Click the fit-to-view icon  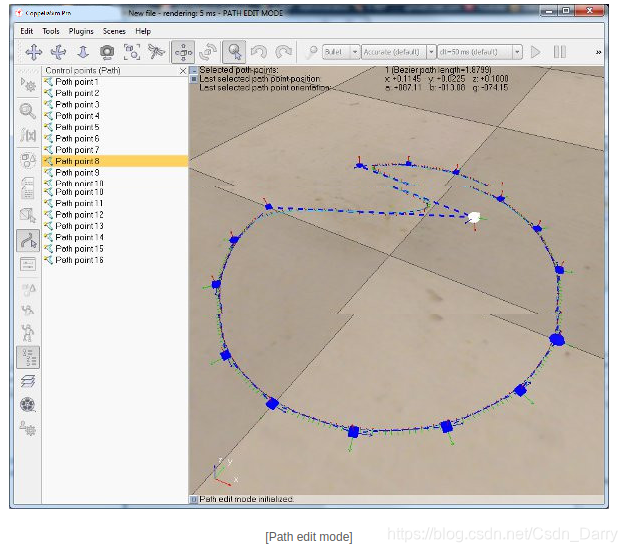tap(132, 52)
